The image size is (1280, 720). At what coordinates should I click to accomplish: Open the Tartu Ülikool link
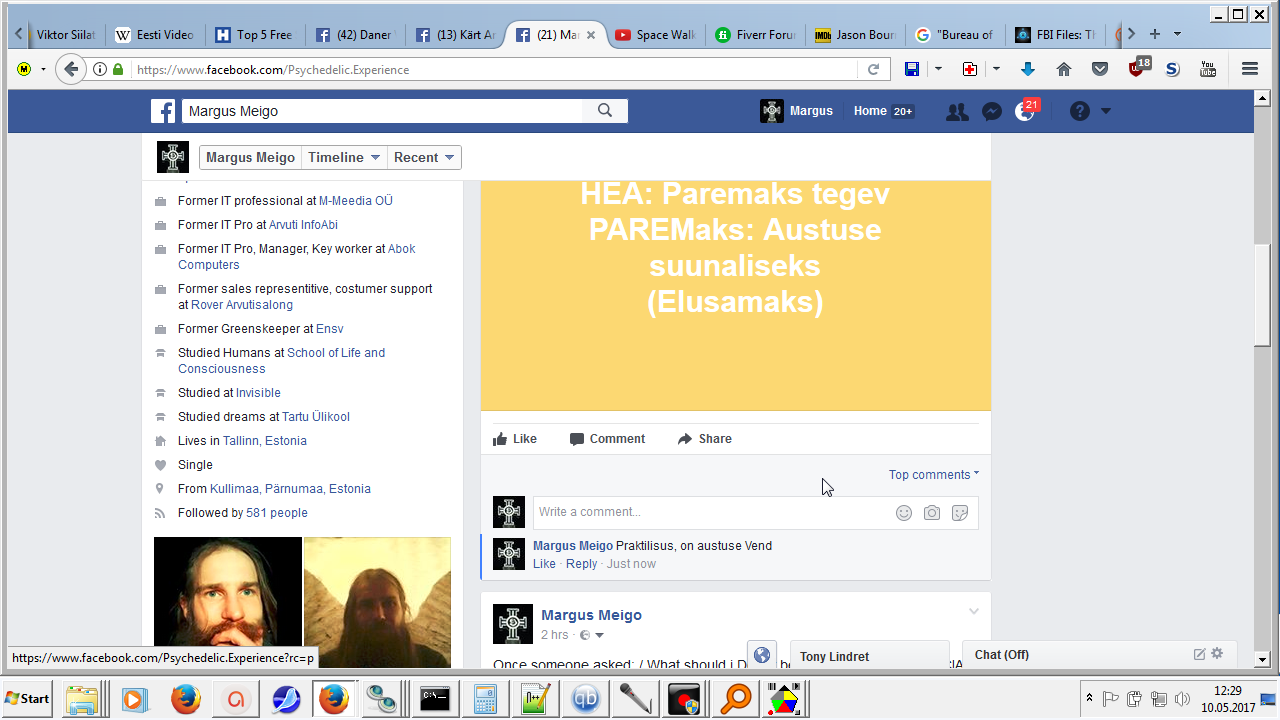316,417
